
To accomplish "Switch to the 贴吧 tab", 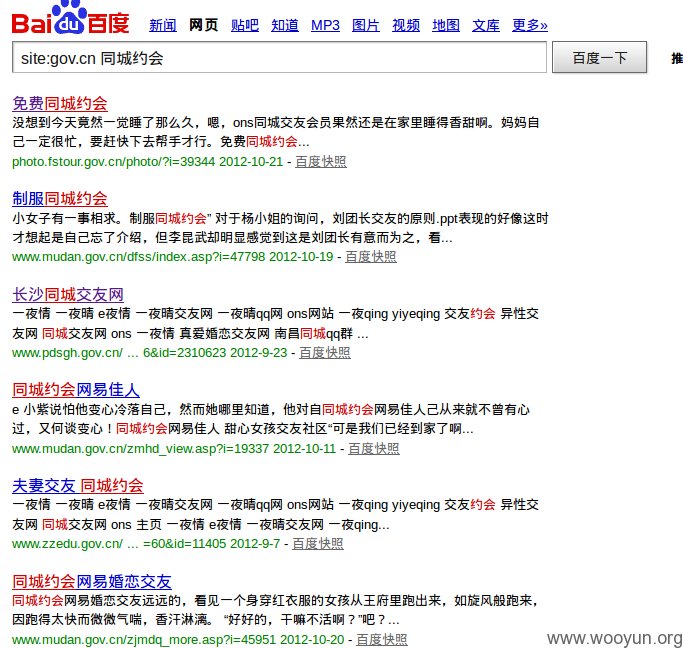I will coord(245,25).
